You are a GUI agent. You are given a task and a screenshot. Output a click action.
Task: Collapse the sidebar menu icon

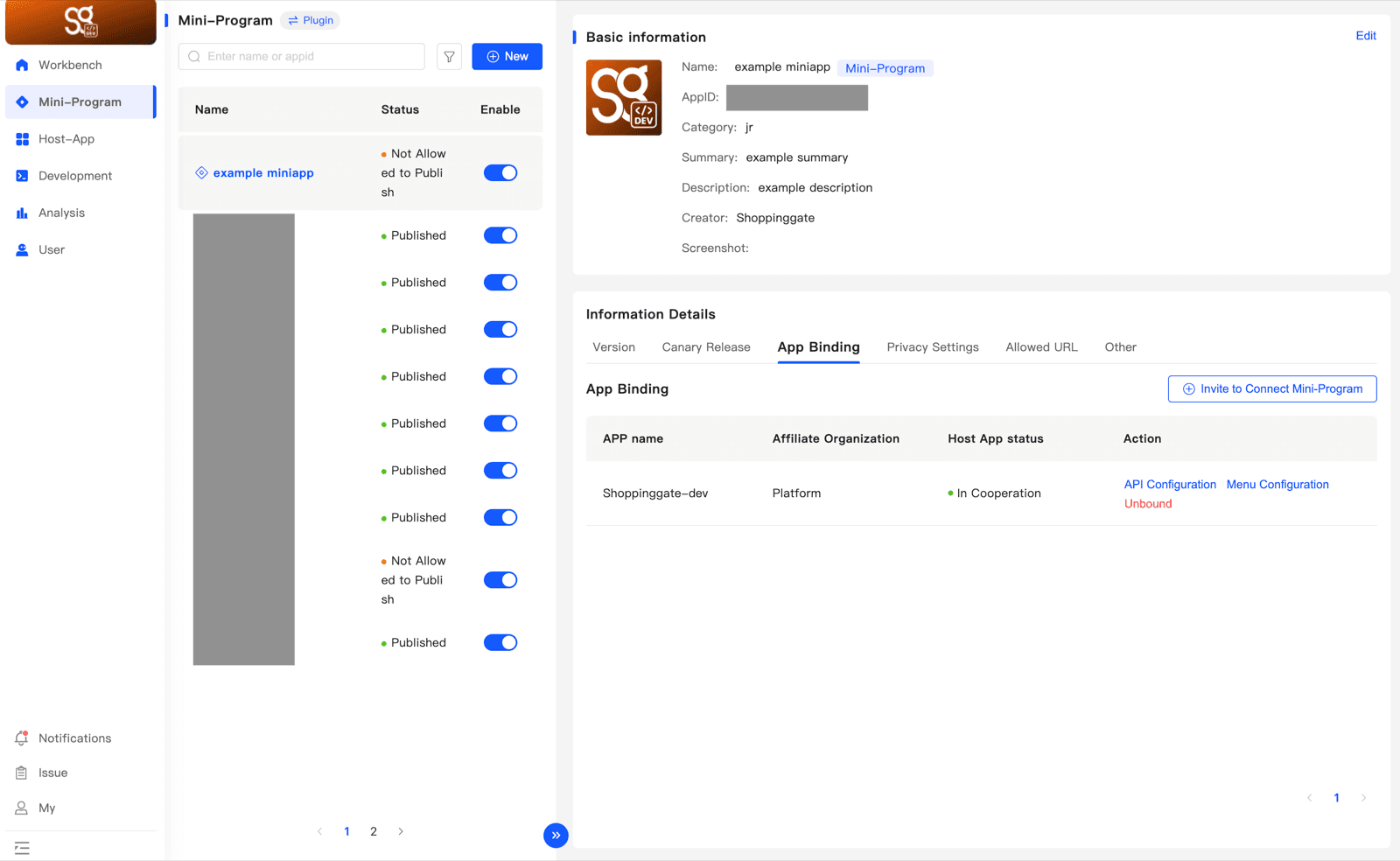[22, 848]
